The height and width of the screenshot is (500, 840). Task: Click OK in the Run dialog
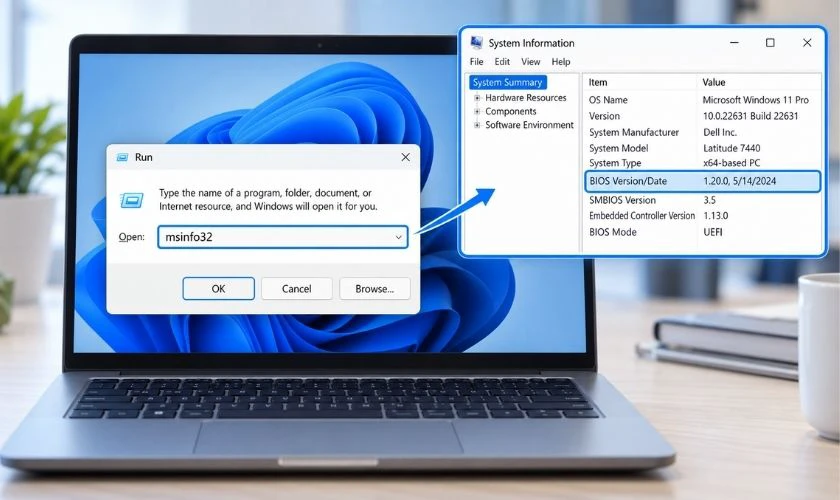coord(219,288)
